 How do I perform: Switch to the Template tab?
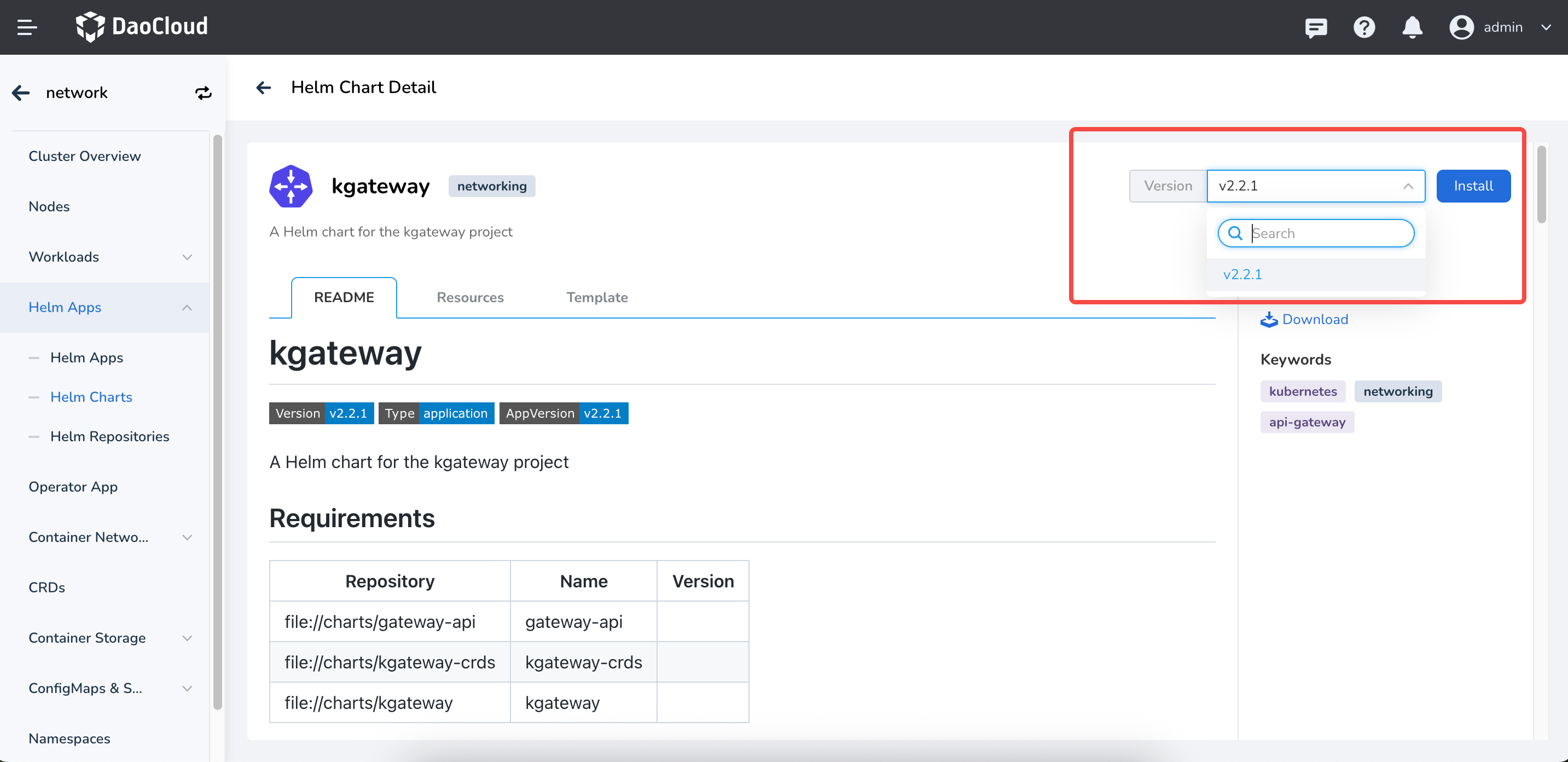(596, 297)
